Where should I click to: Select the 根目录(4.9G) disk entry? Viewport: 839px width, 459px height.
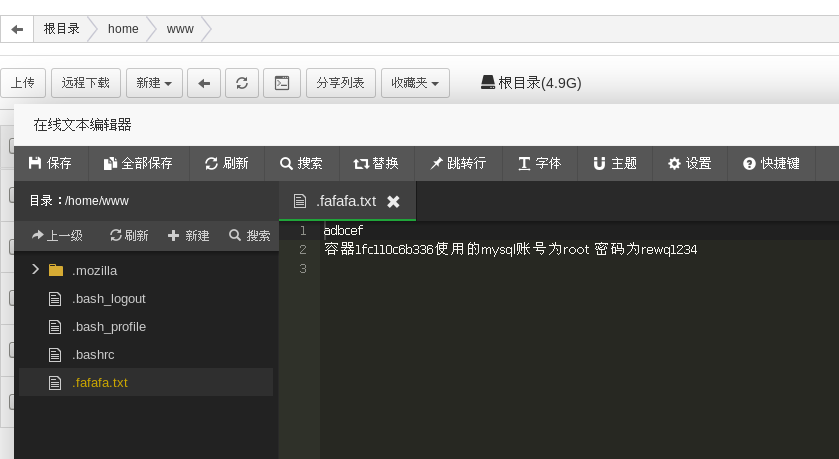coord(531,83)
